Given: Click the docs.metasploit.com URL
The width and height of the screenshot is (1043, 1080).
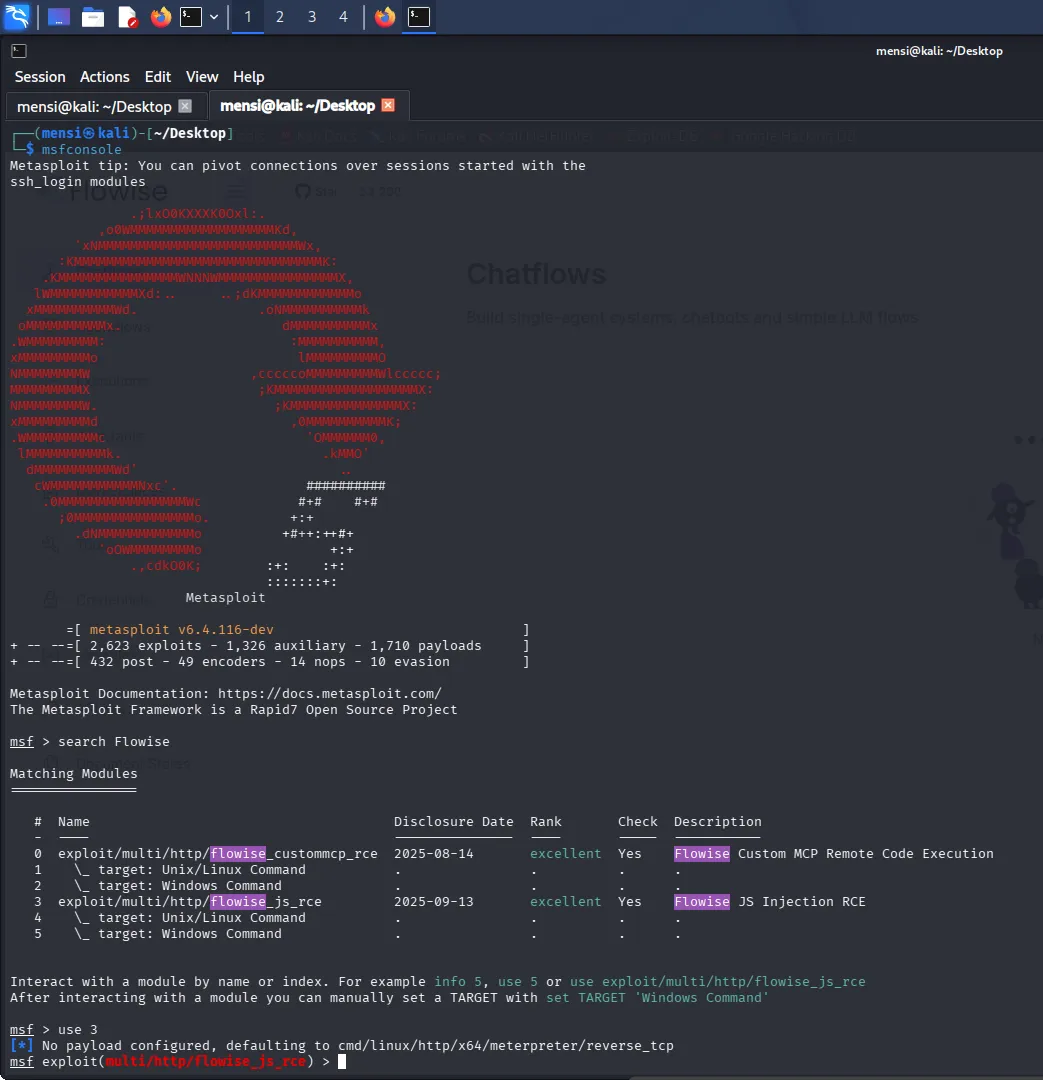Looking at the screenshot, I should point(330,694).
